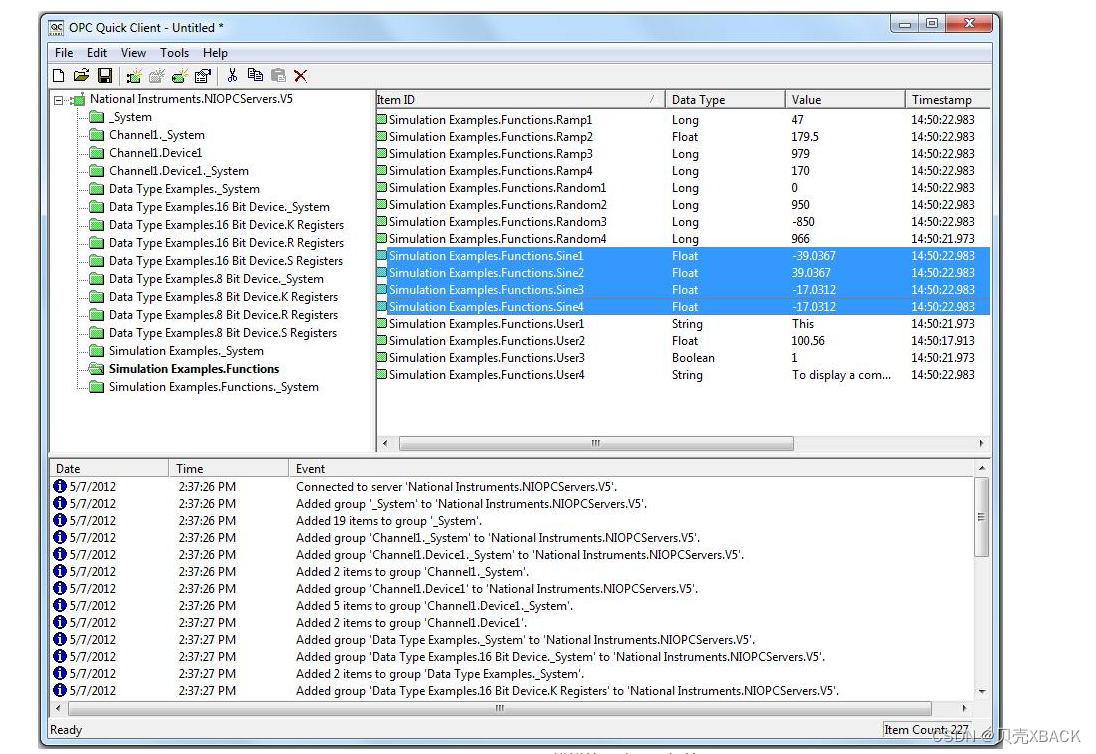Click the green item icon for User4
The image size is (1096, 754).
382,375
